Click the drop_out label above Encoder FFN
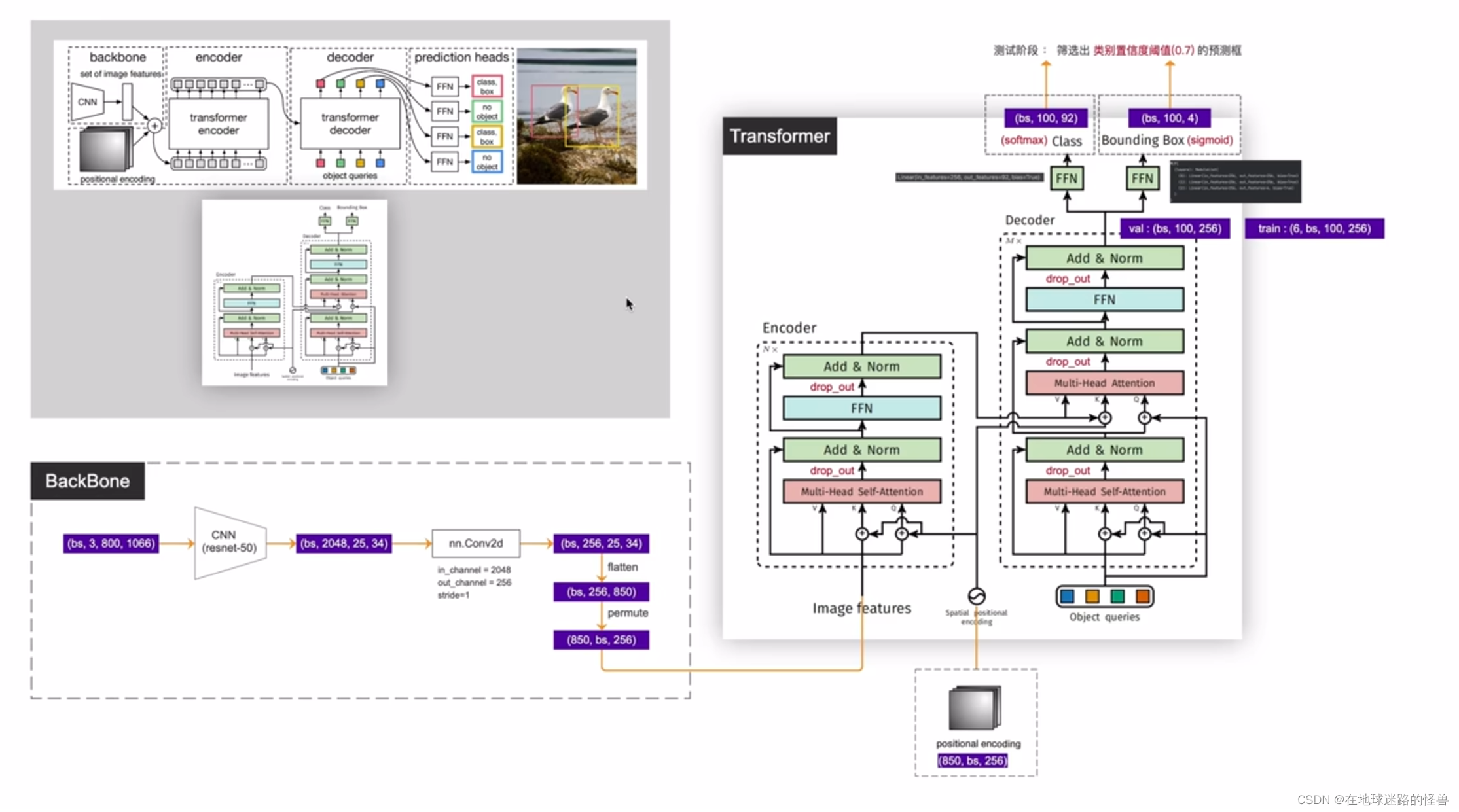 click(x=831, y=387)
